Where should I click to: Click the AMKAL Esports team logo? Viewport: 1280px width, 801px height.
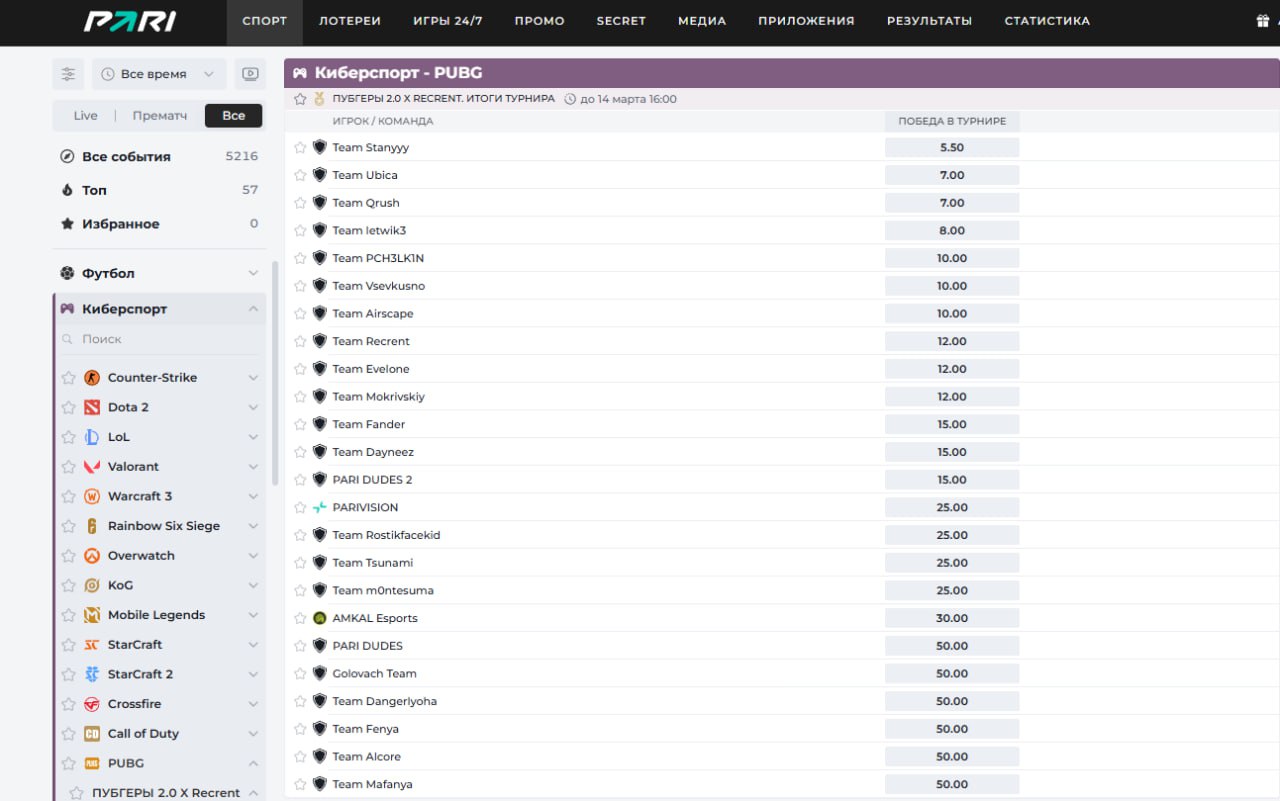(320, 618)
